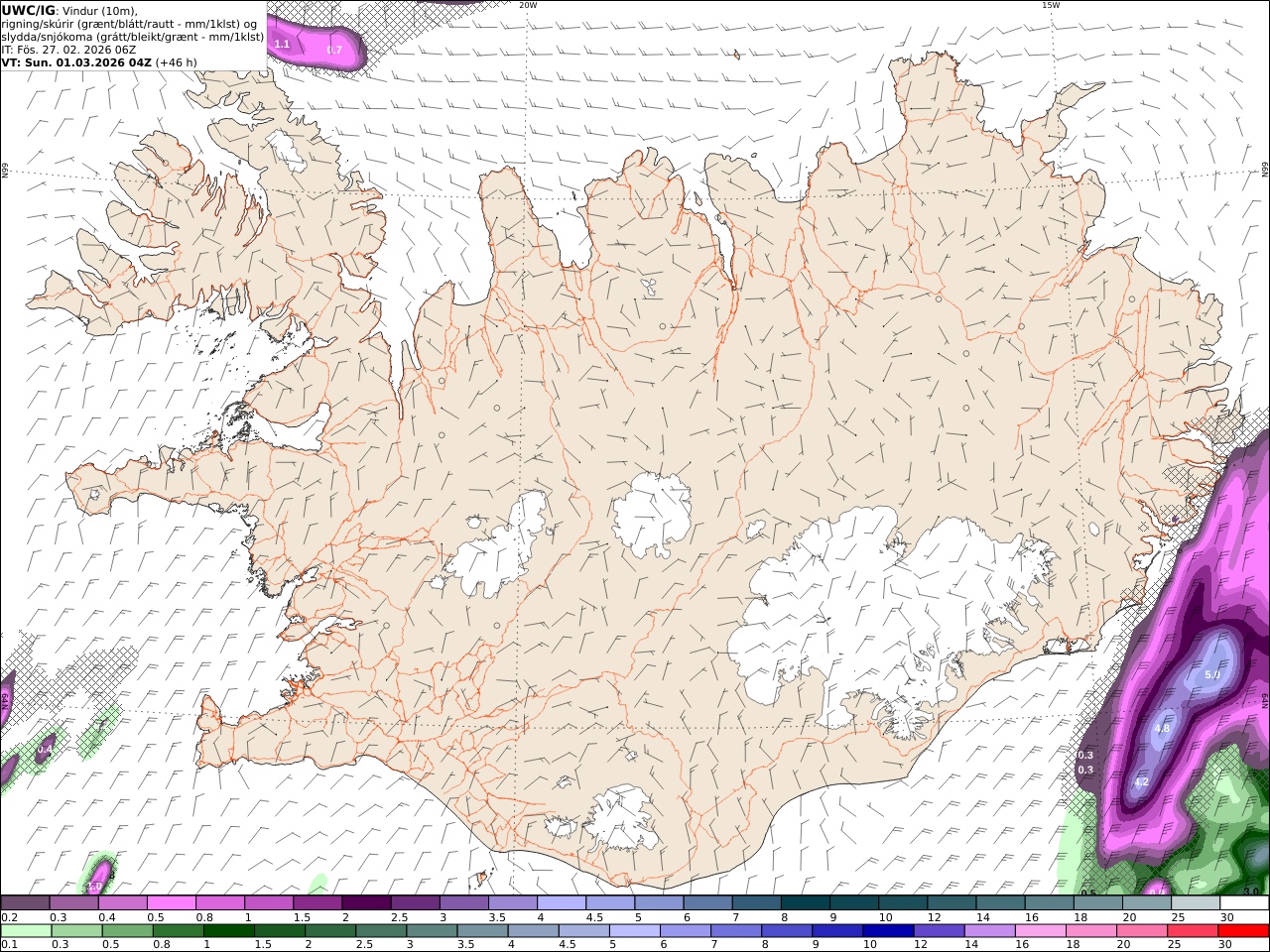Image resolution: width=1270 pixels, height=952 pixels.
Task: Click the 'Vindur (10m)' description text
Action: pos(100,11)
